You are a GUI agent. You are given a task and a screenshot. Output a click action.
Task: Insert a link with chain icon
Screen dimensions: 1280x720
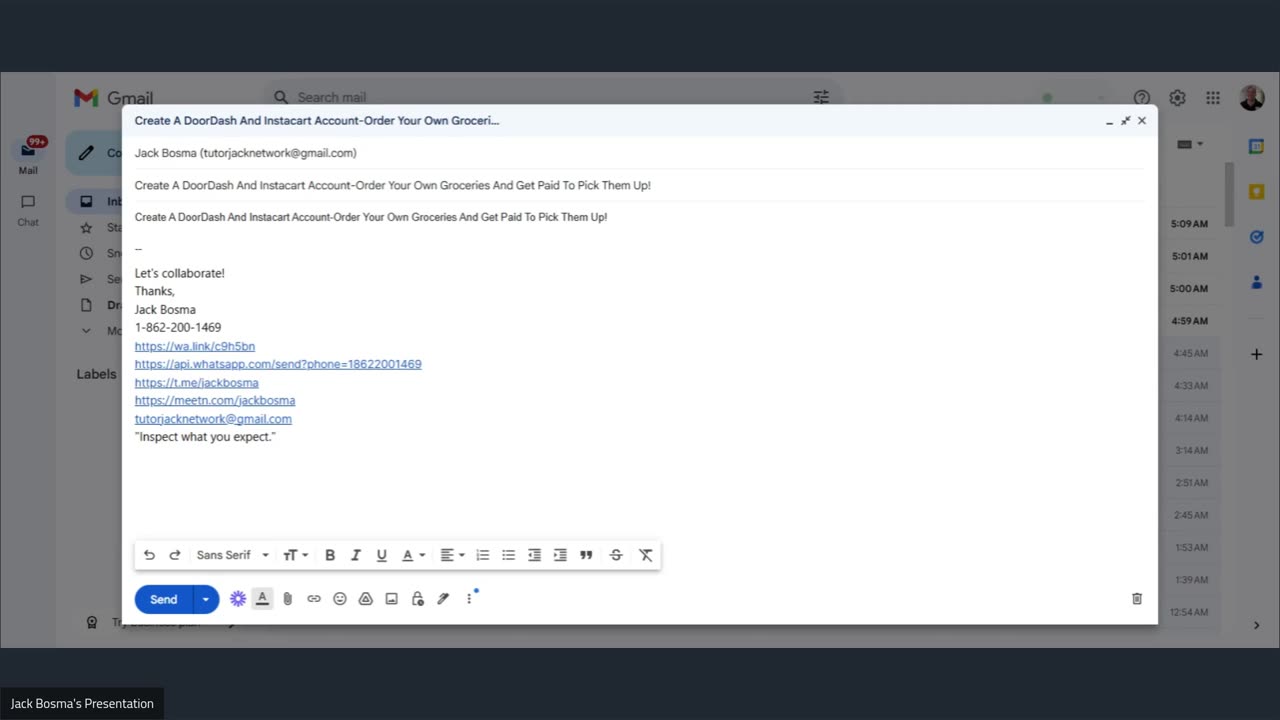(x=314, y=599)
